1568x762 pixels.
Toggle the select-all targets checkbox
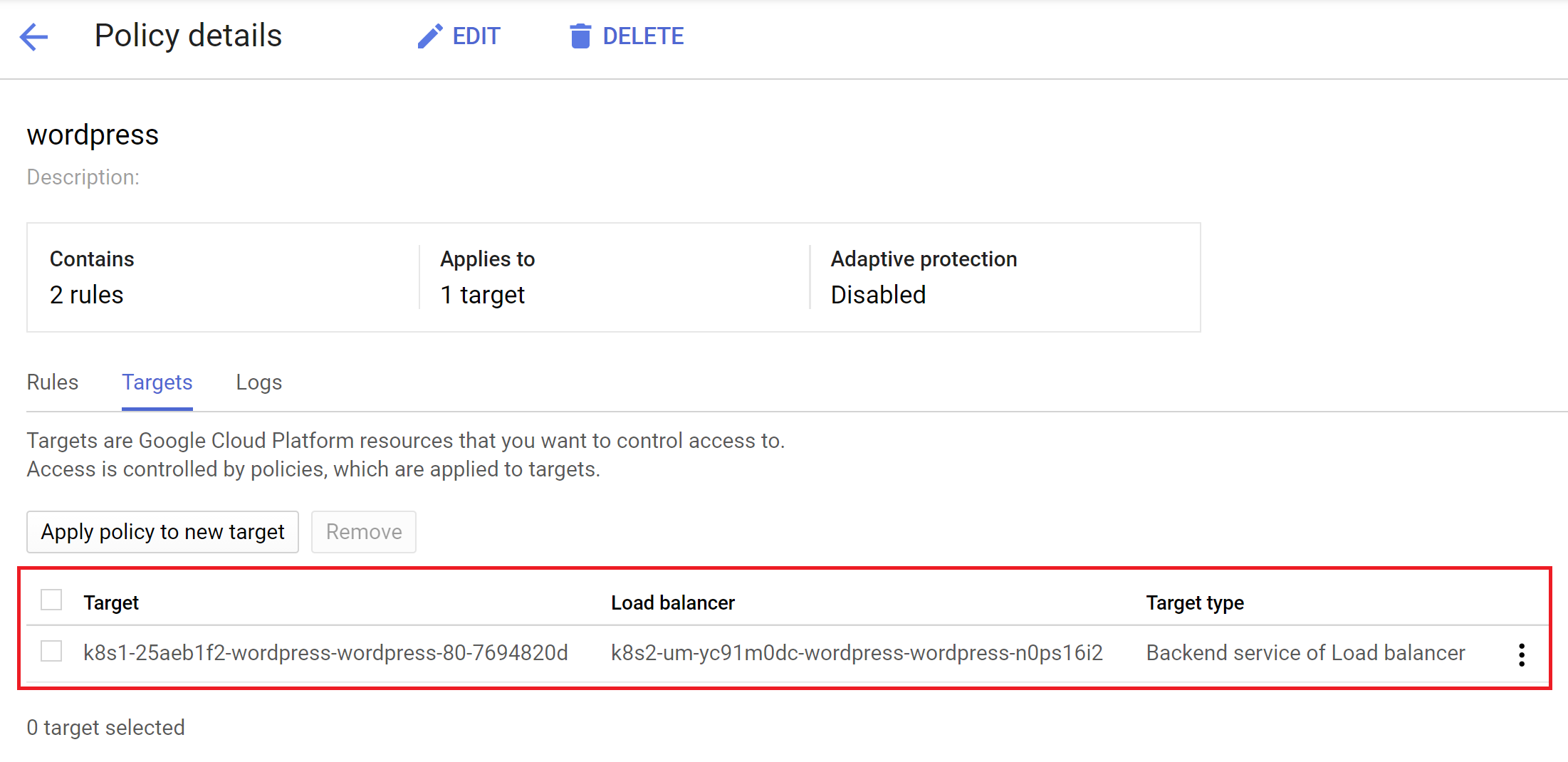click(51, 600)
